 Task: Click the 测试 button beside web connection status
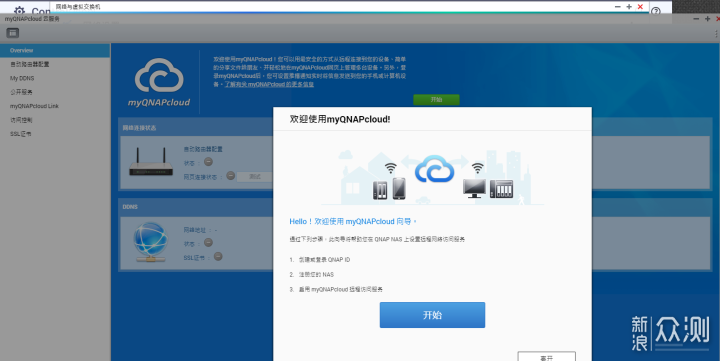[255, 176]
